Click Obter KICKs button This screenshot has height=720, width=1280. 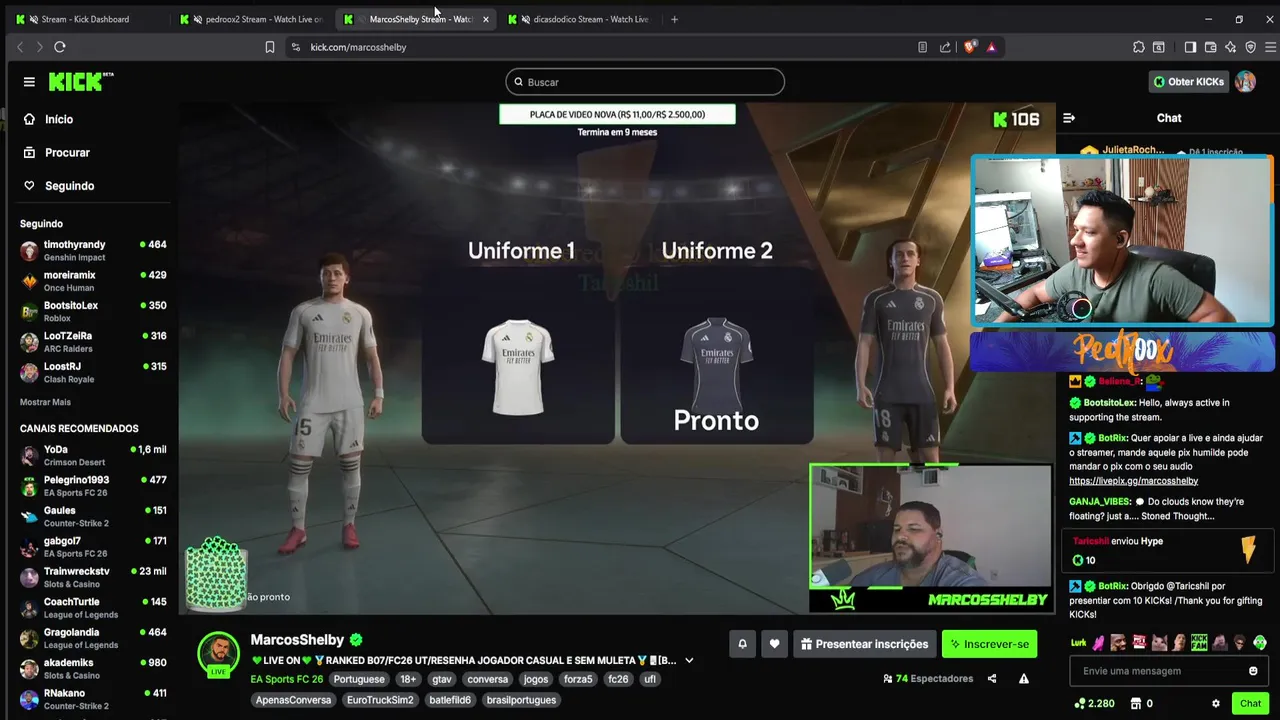[1189, 82]
